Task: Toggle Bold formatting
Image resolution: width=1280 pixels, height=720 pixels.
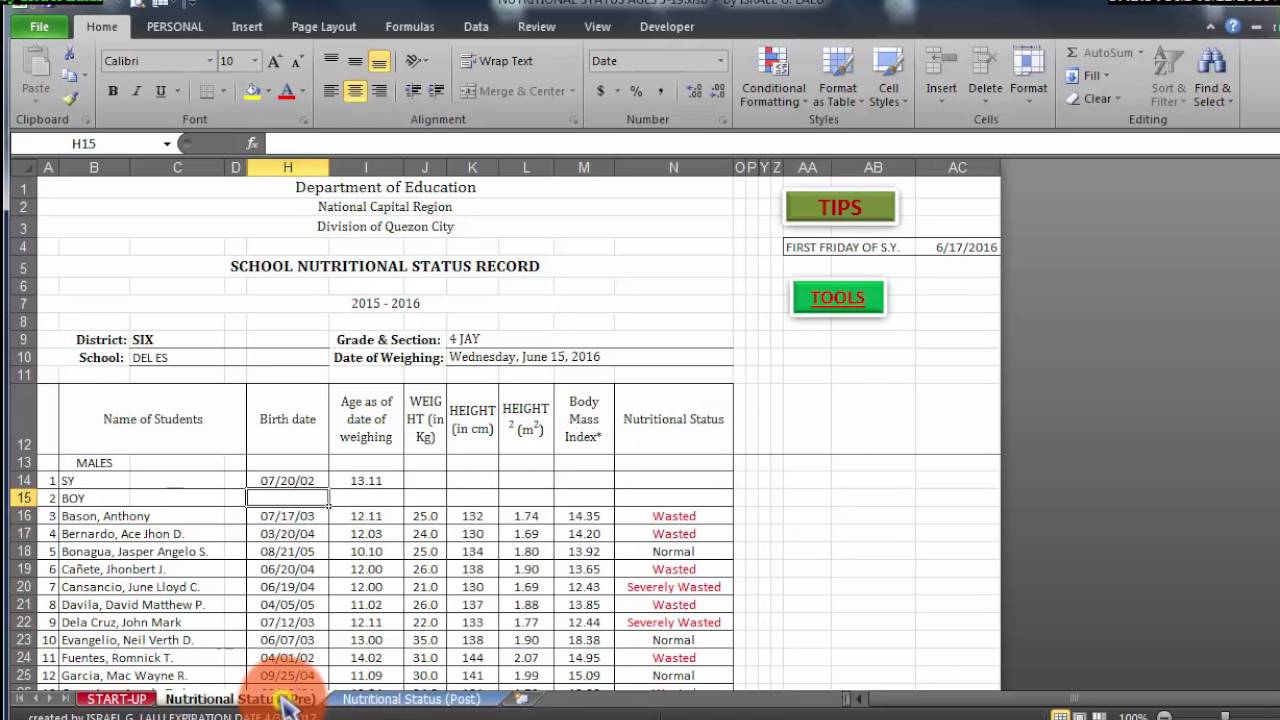Action: coord(113,91)
